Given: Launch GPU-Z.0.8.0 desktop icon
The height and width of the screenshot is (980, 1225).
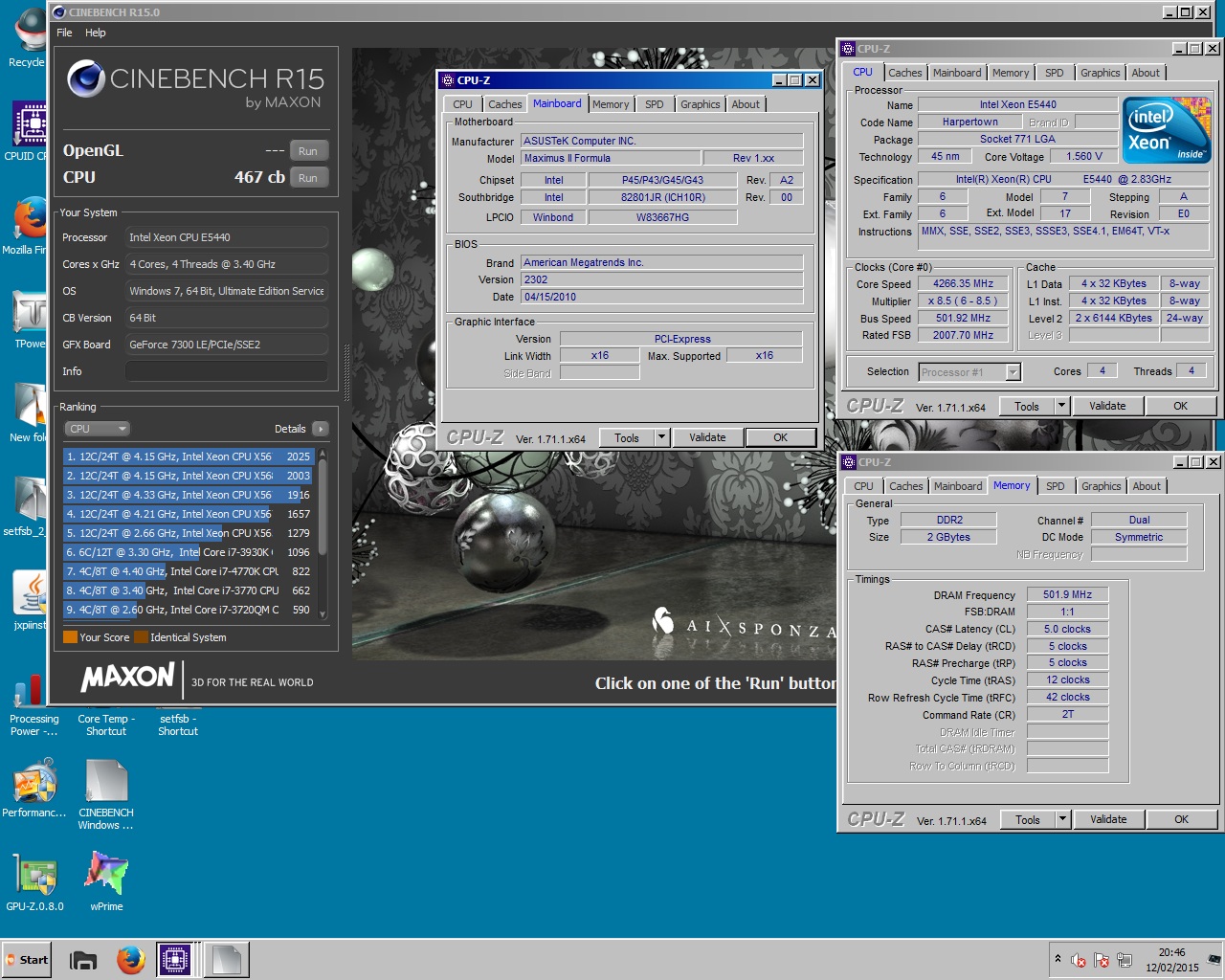Looking at the screenshot, I should coord(34,882).
